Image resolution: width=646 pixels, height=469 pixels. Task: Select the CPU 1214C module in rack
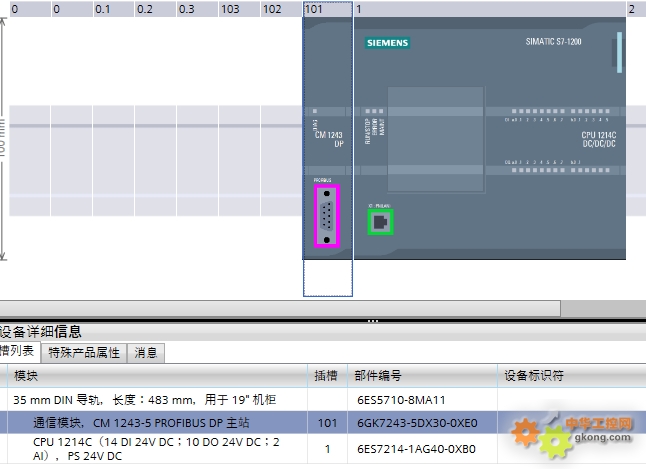(490, 138)
